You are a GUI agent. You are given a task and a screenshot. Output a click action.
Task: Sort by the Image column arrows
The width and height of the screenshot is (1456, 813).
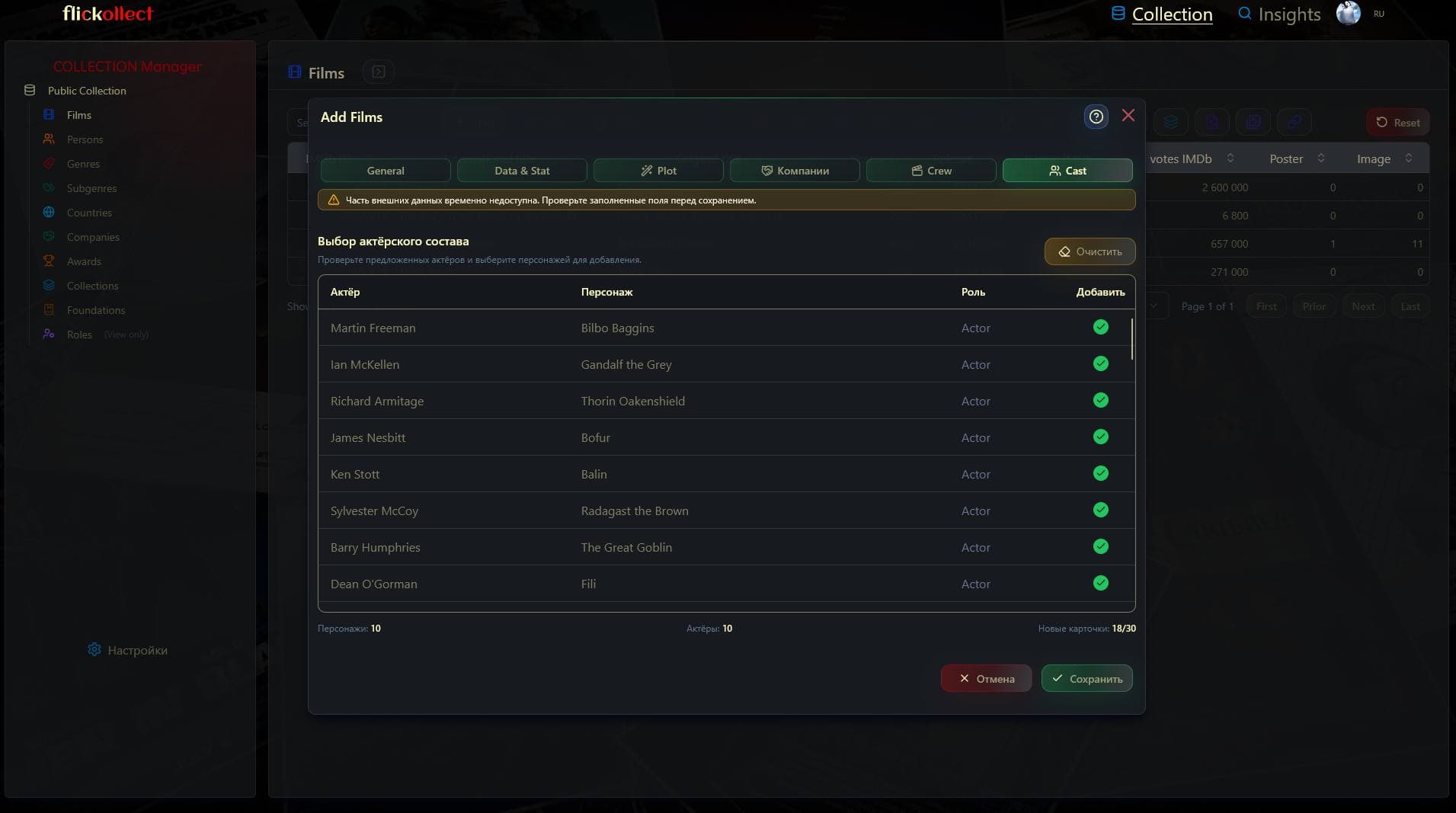pyautogui.click(x=1409, y=158)
